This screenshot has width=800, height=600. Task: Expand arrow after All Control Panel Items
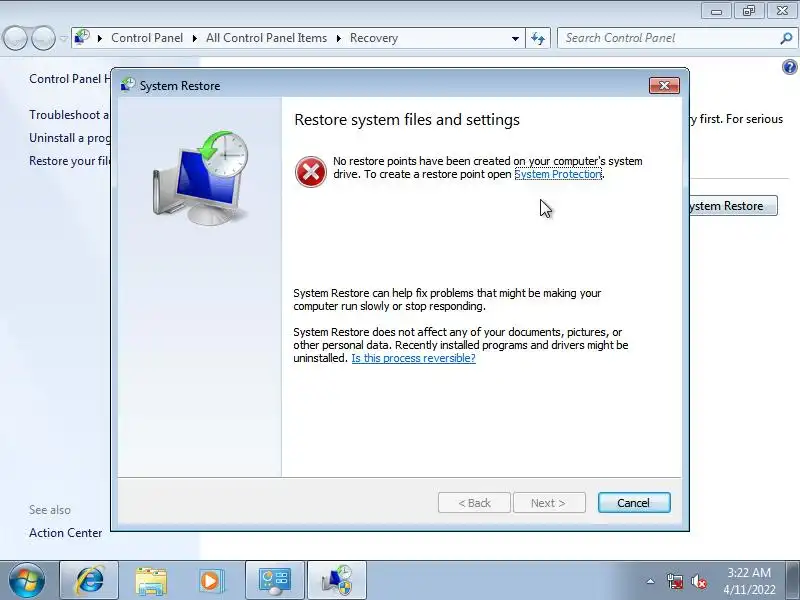(338, 38)
